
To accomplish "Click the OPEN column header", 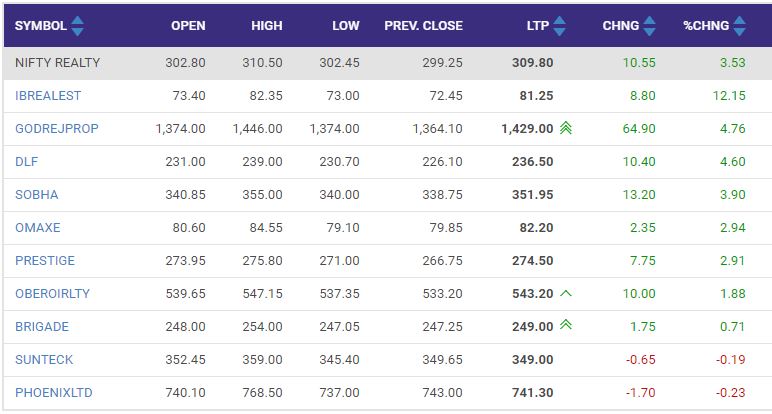I will click(188, 26).
